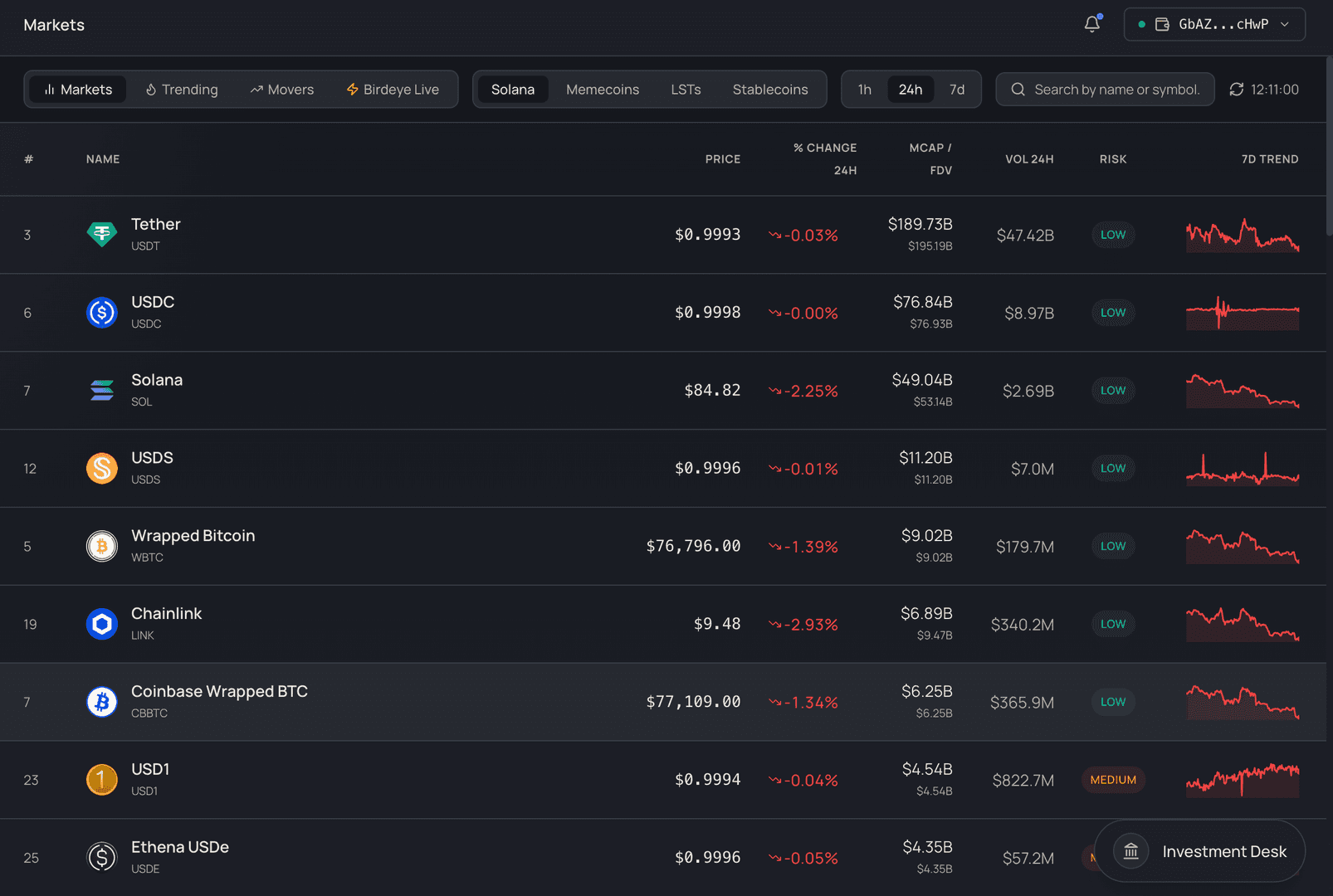
Task: Open the Movers tab
Action: point(282,90)
